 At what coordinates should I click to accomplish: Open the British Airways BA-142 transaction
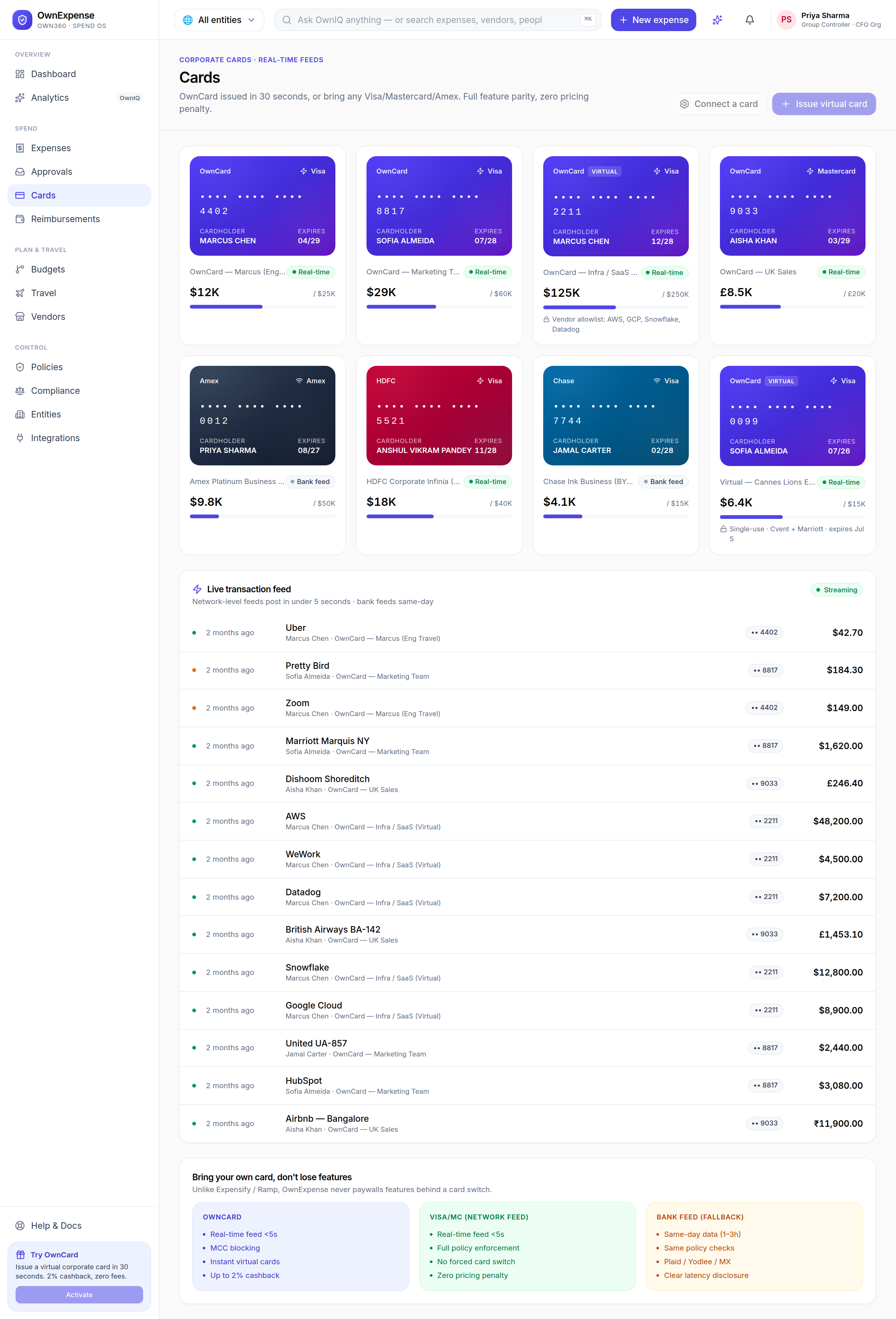527,935
